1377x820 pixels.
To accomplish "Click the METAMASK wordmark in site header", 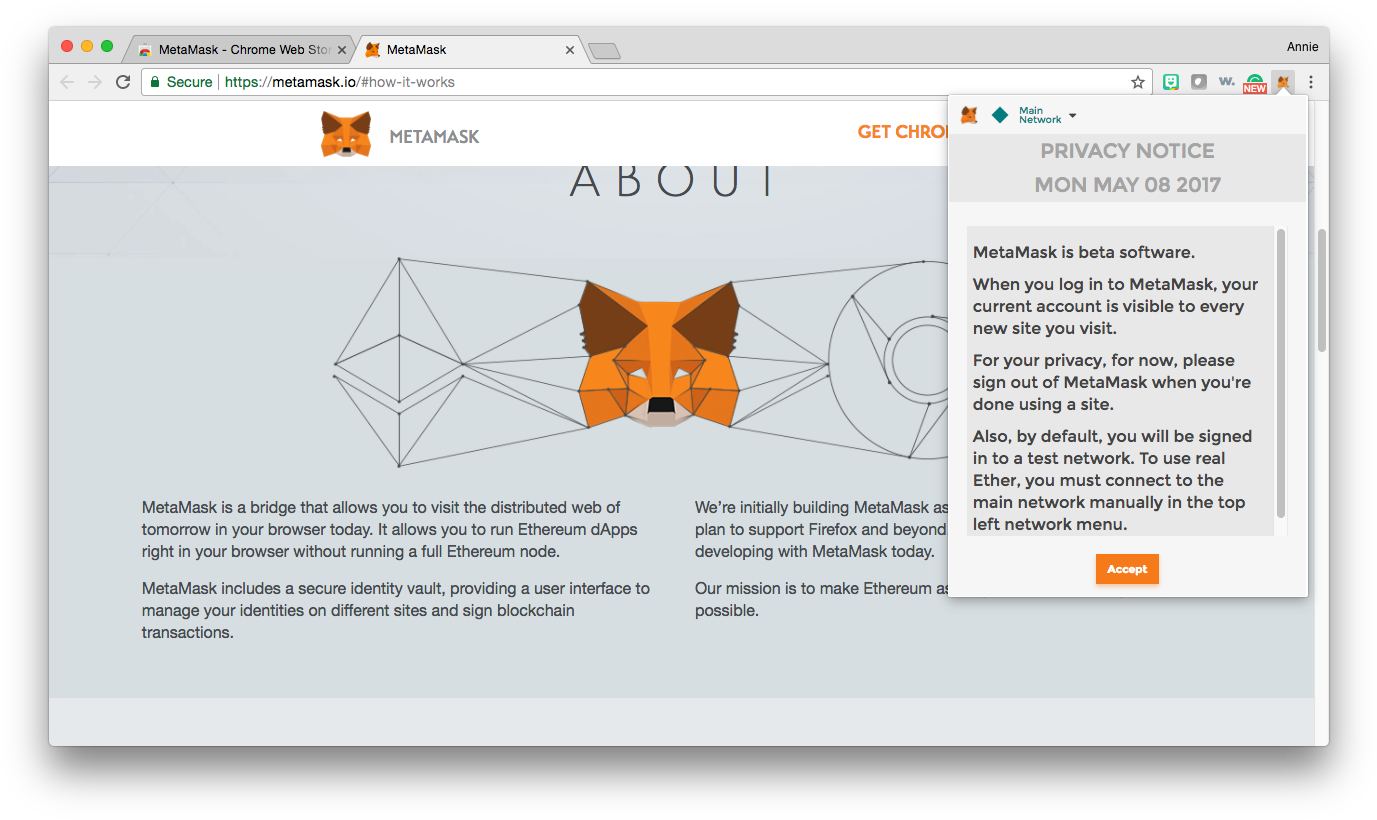I will click(434, 136).
